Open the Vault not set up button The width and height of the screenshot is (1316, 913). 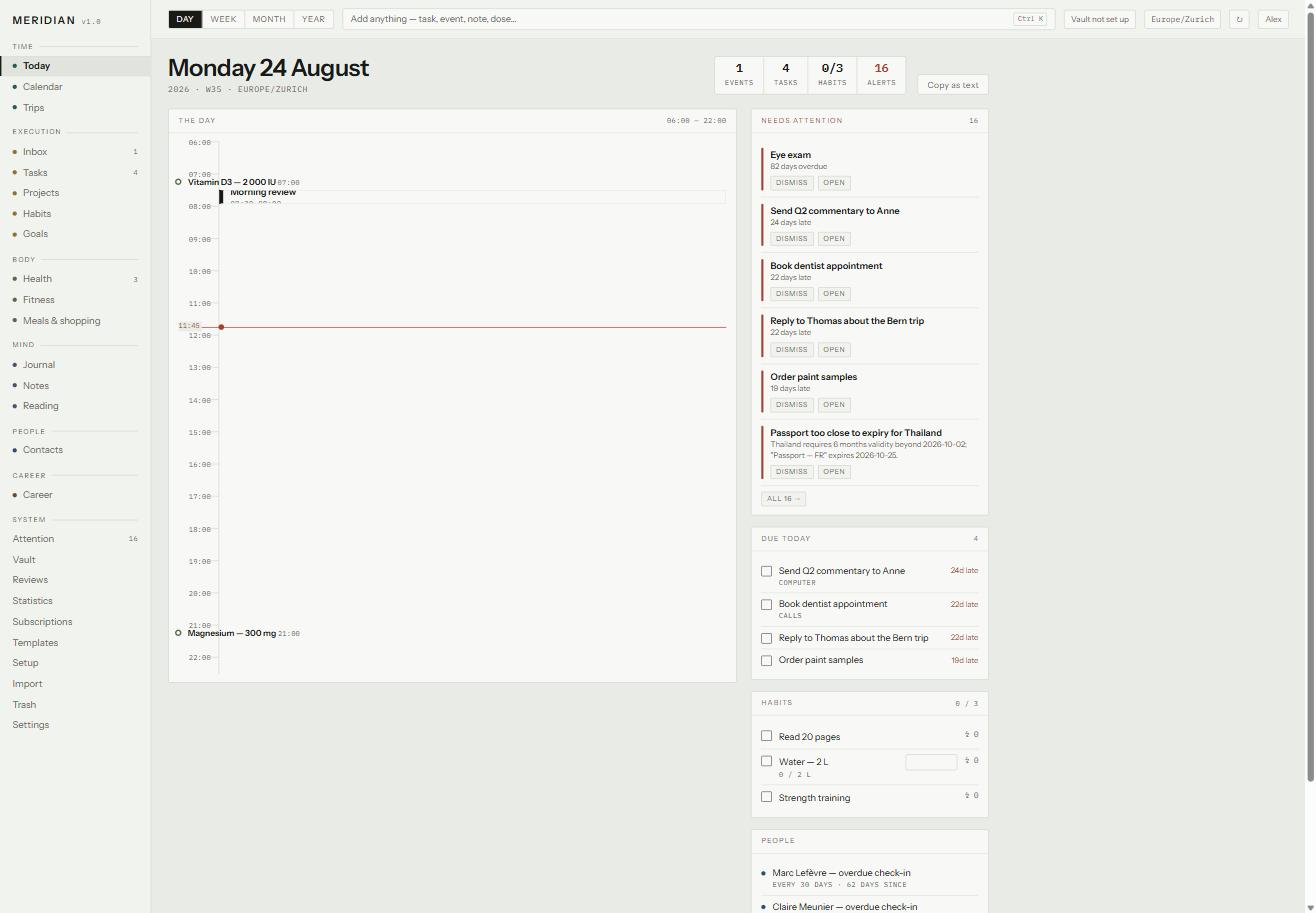pos(1100,19)
